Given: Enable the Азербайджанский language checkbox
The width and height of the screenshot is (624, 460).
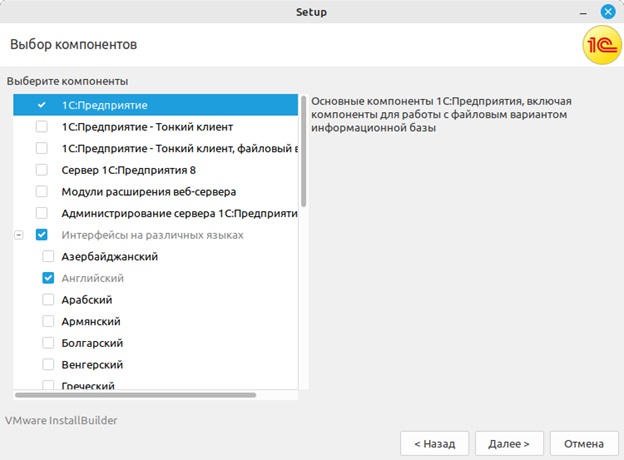Looking at the screenshot, I should (48, 257).
